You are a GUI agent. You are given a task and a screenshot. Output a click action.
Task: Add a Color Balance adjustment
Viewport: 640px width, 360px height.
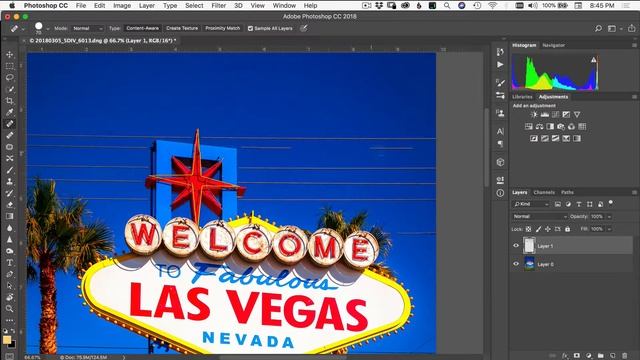[x=539, y=127]
